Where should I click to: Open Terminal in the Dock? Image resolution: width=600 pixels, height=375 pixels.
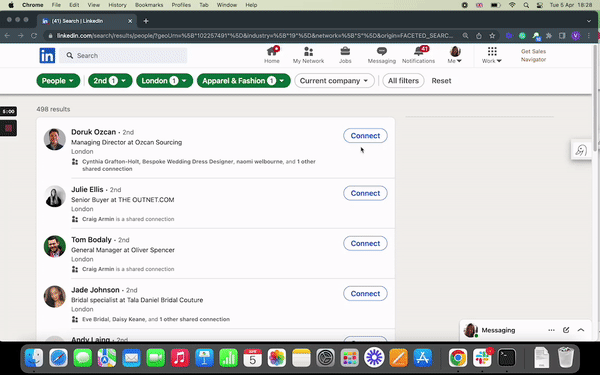point(507,358)
